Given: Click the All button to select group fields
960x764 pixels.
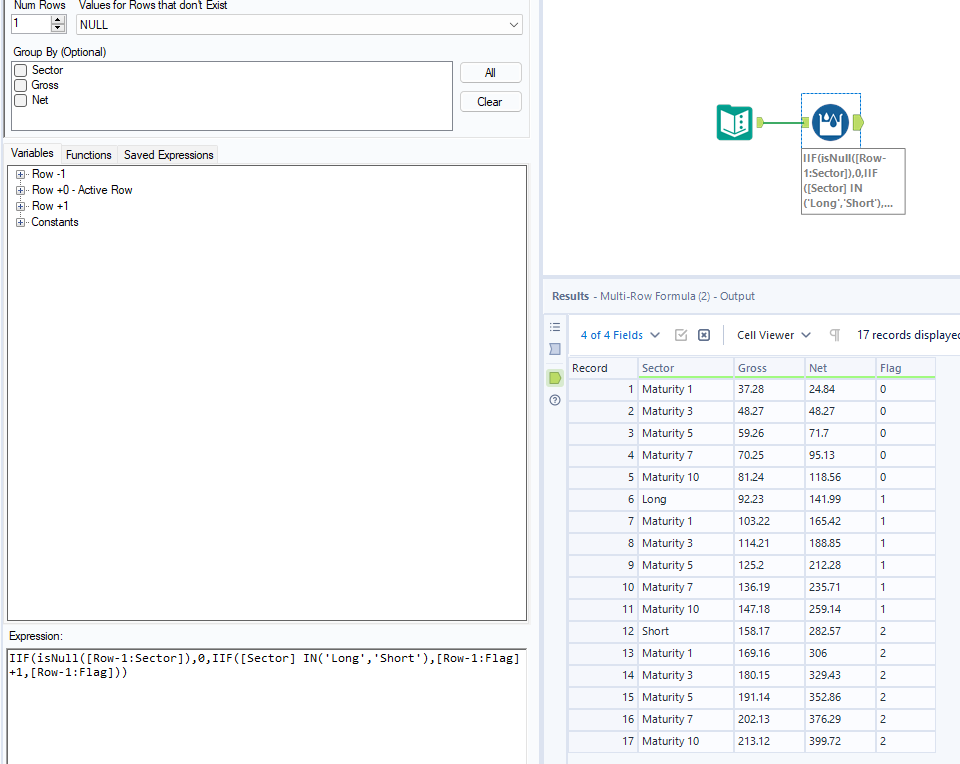Looking at the screenshot, I should (x=490, y=72).
